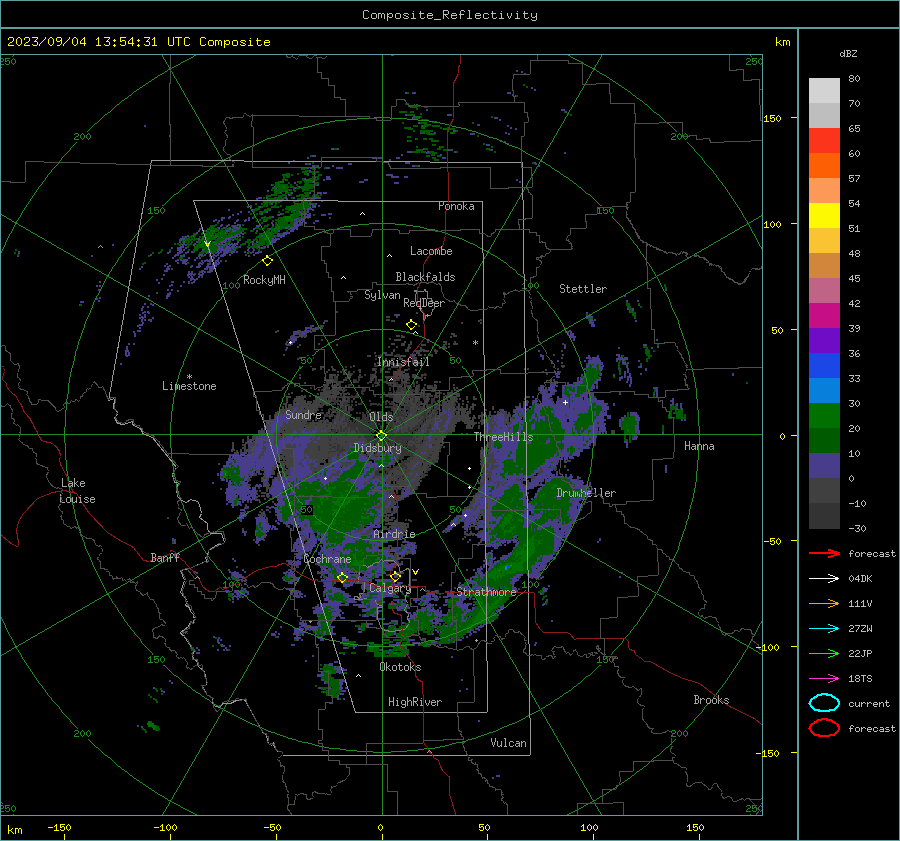900x841 pixels.
Task: Click the RockyMH label
Action: (x=264, y=280)
